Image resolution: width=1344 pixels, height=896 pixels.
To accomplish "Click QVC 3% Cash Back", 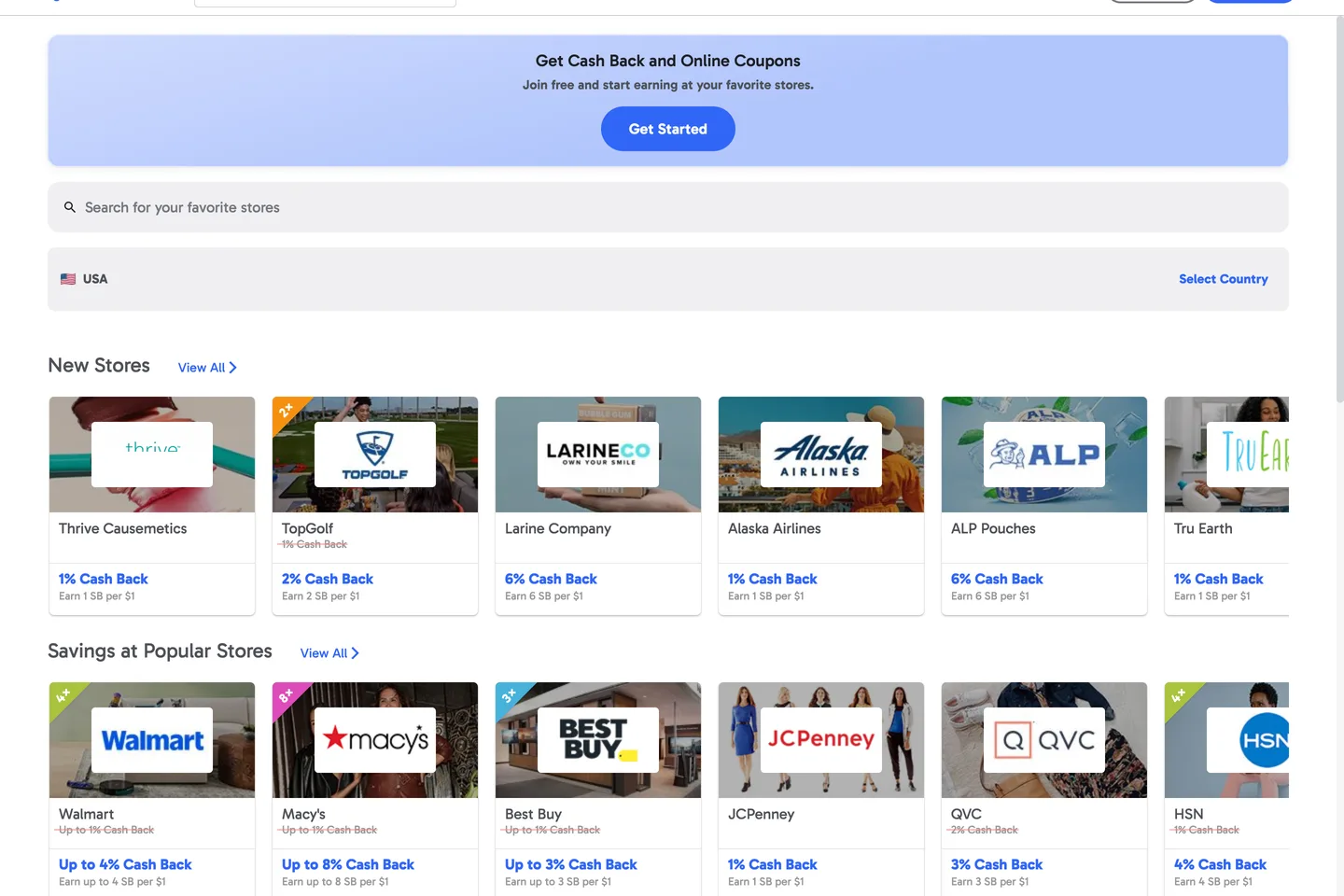I will click(997, 864).
